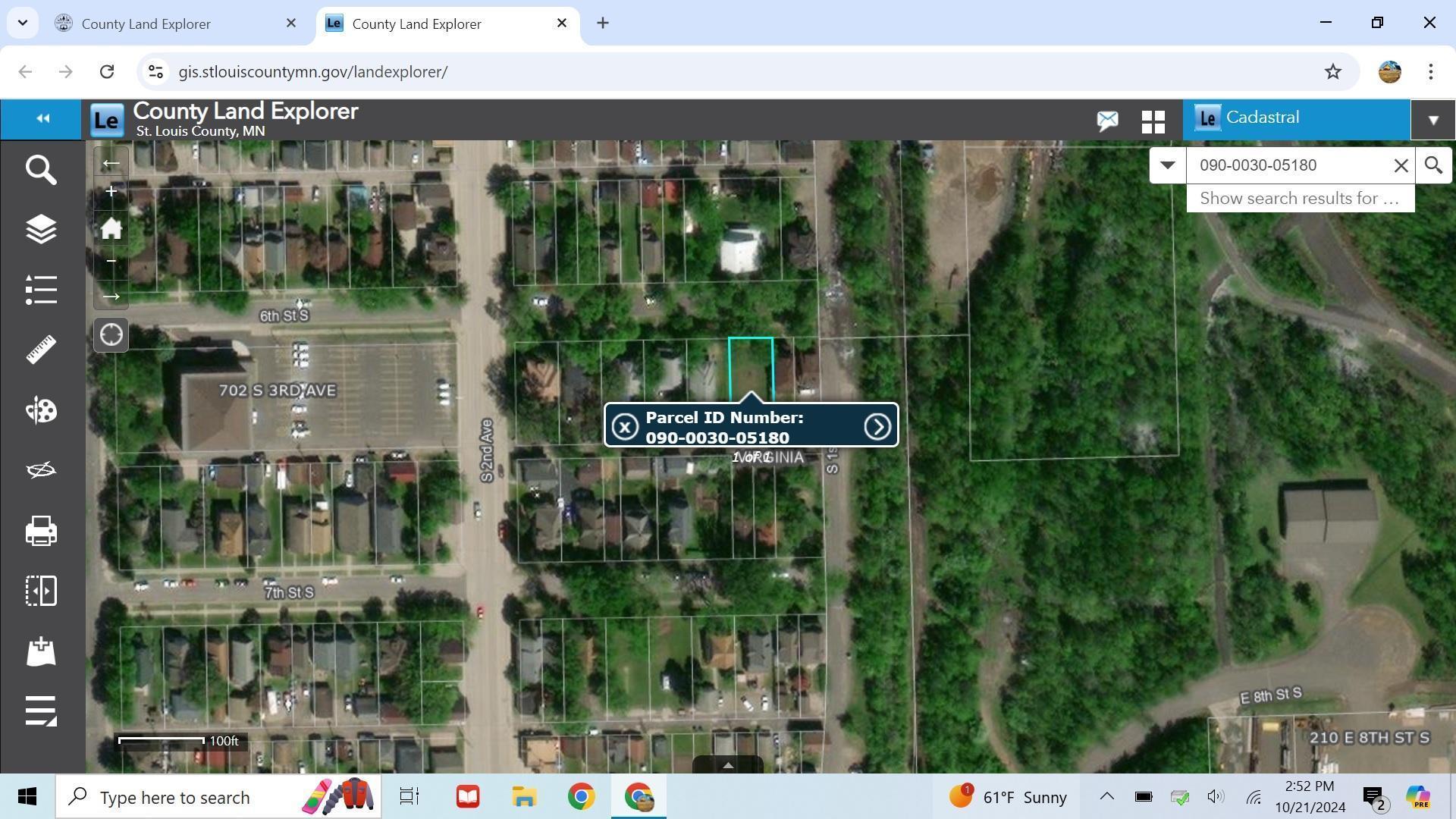Image resolution: width=1456 pixels, height=819 pixels.
Task: Click the search/magnifier tool icon
Action: click(40, 170)
